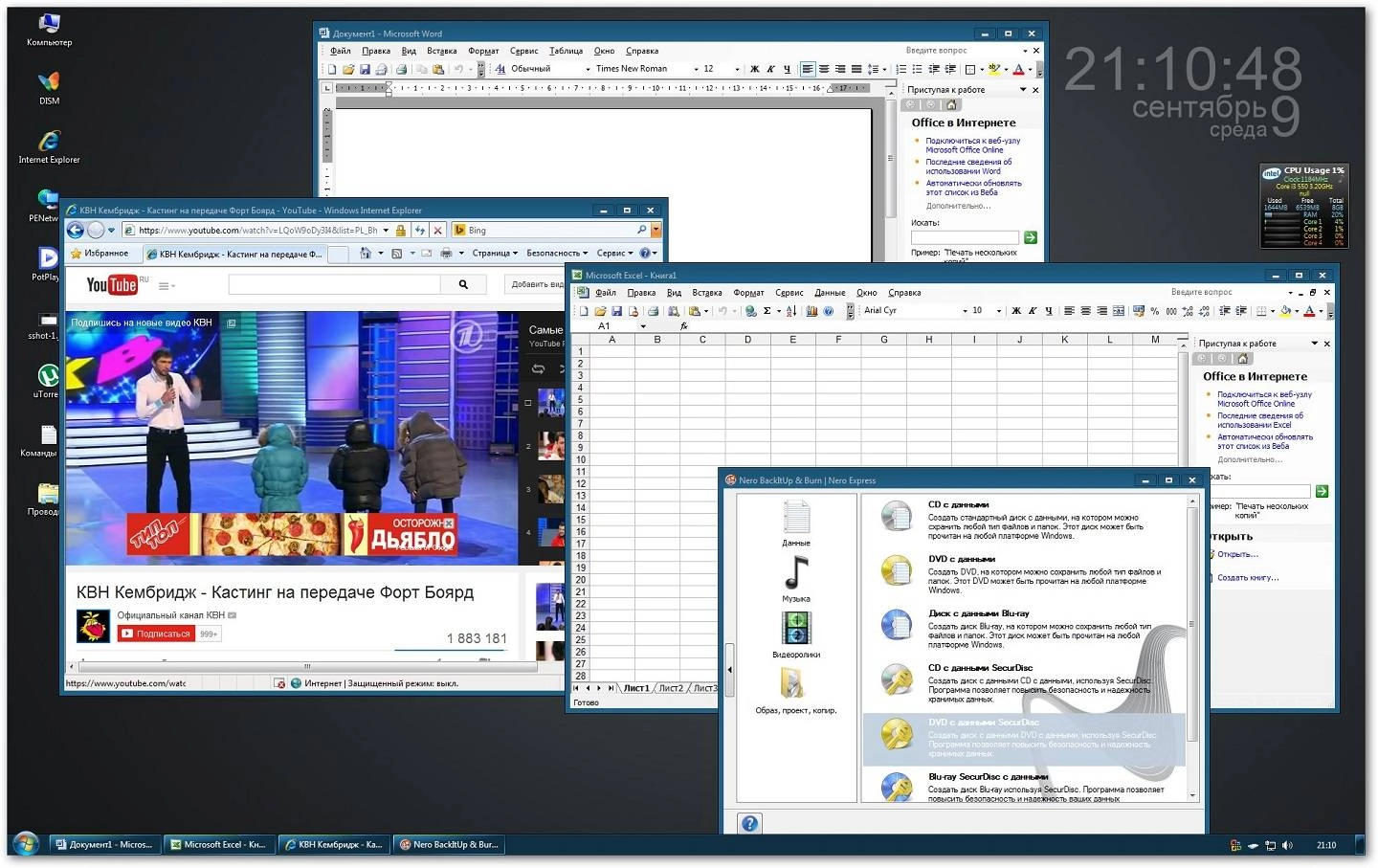
Task: Click the home icon in IE command bar
Action: [x=366, y=254]
